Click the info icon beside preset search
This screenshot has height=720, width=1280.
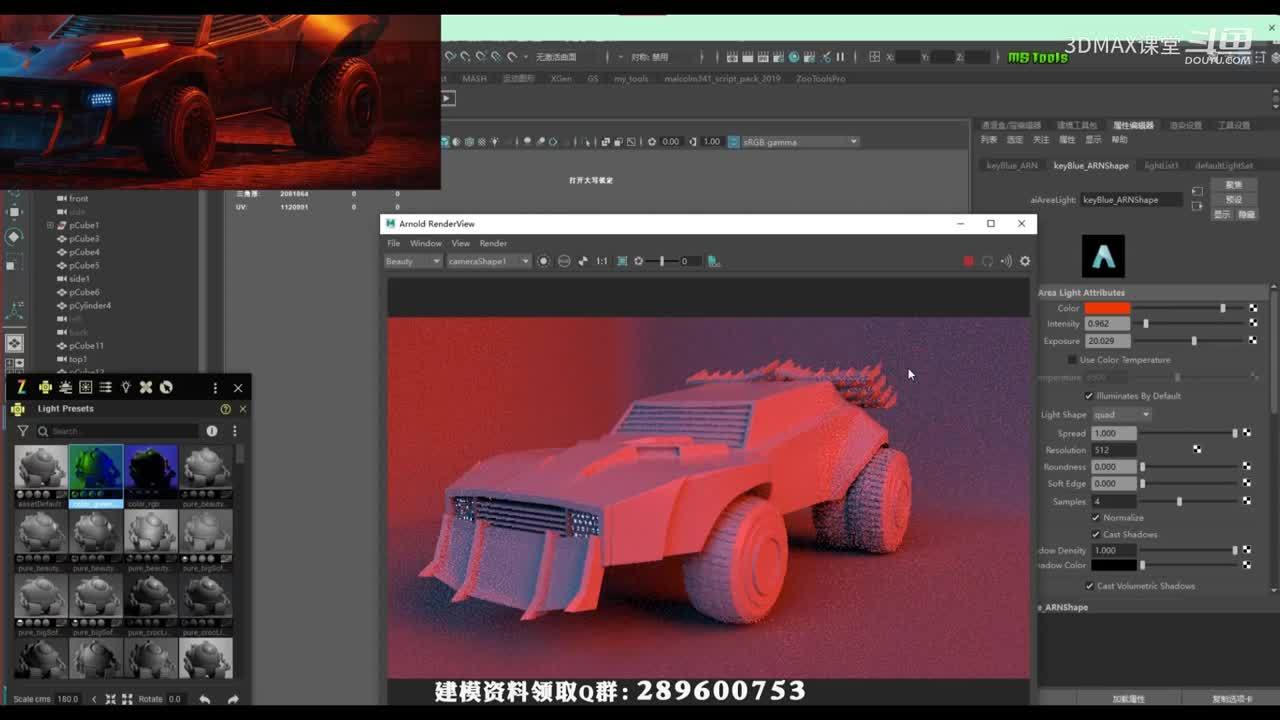[212, 431]
